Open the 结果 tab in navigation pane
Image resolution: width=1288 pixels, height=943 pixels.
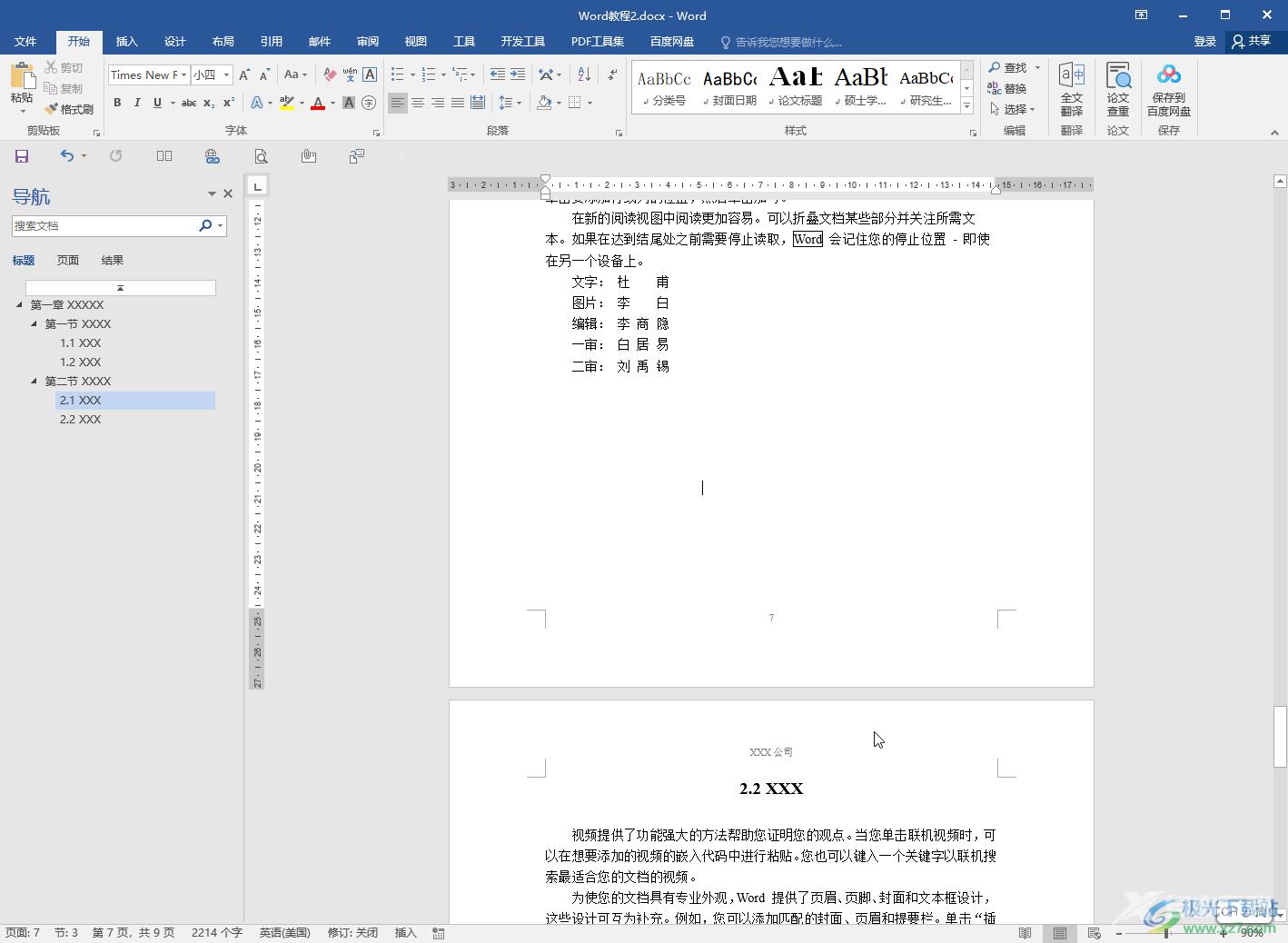[x=113, y=260]
